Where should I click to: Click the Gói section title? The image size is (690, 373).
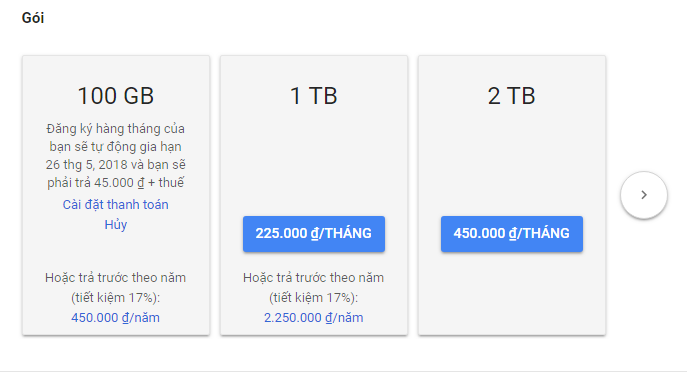pyautogui.click(x=33, y=18)
